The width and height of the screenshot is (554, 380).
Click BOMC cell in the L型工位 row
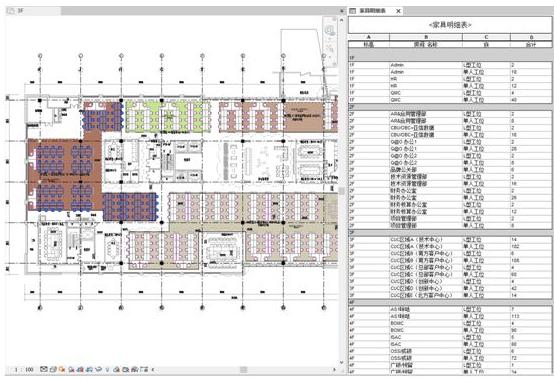426,323
